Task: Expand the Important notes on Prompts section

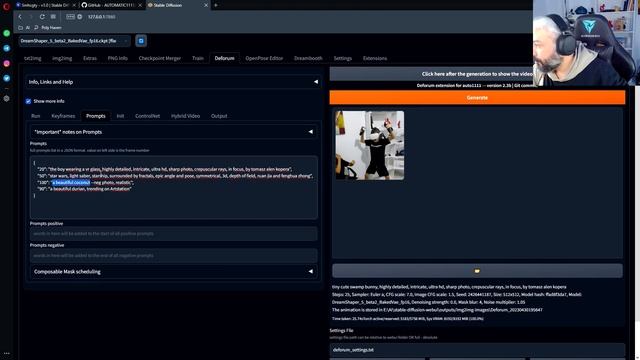Action: [x=173, y=132]
